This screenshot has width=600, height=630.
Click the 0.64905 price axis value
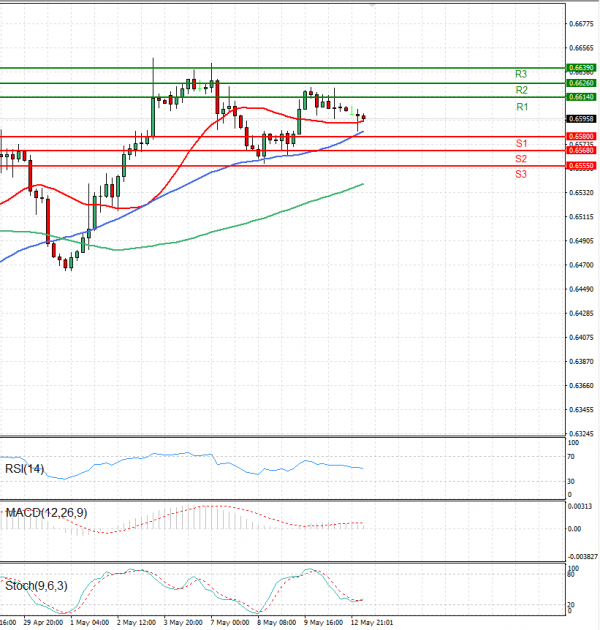581,241
